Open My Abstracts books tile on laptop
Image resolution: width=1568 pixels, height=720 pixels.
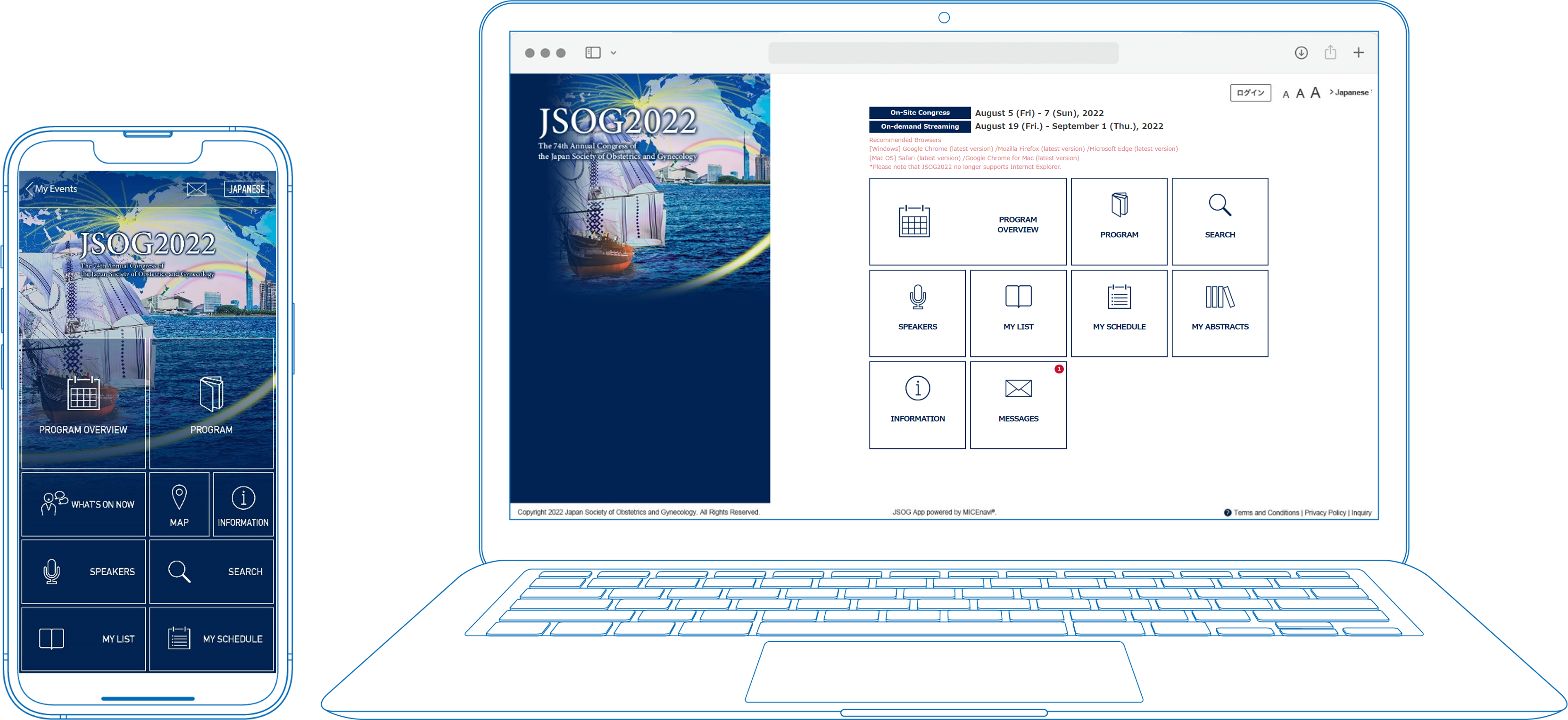tap(1219, 314)
